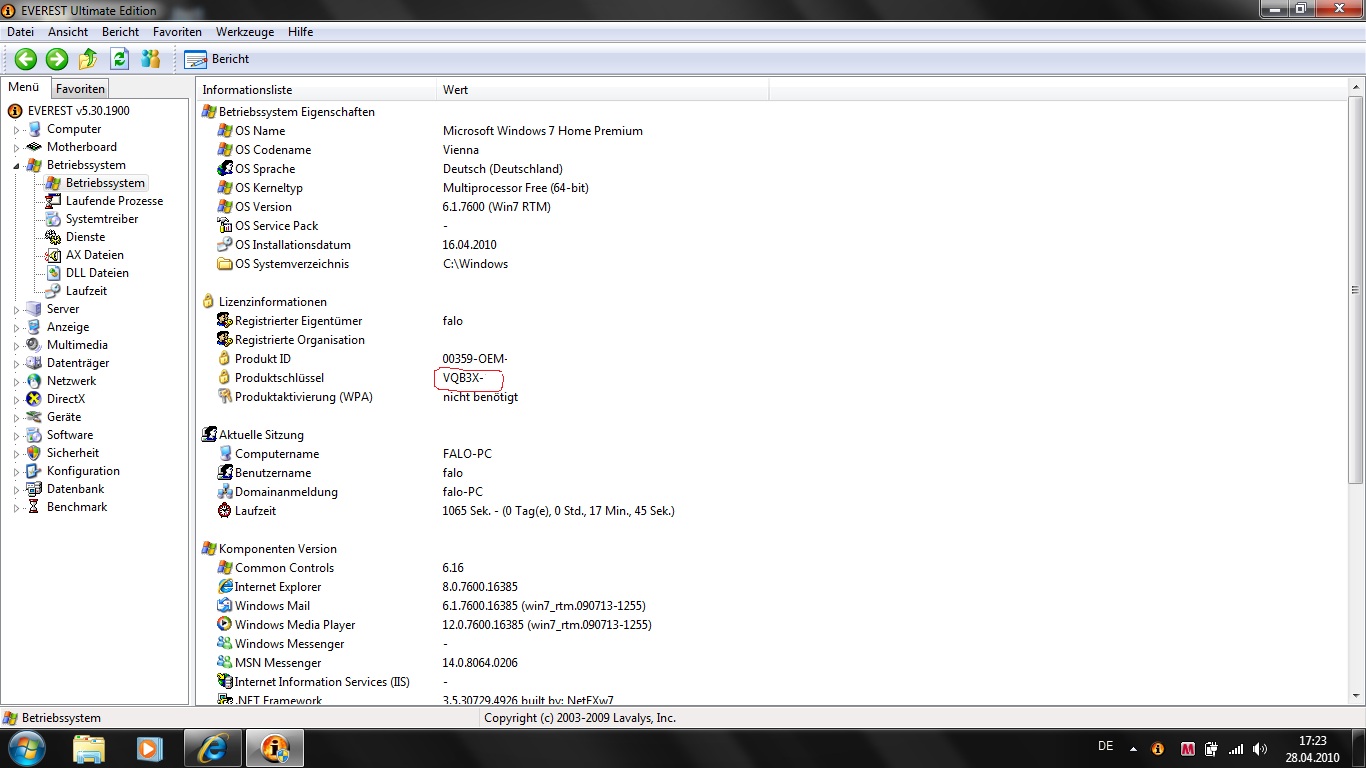Image resolution: width=1366 pixels, height=768 pixels.
Task: Expand the Anzeige tree node
Action: coord(16,328)
